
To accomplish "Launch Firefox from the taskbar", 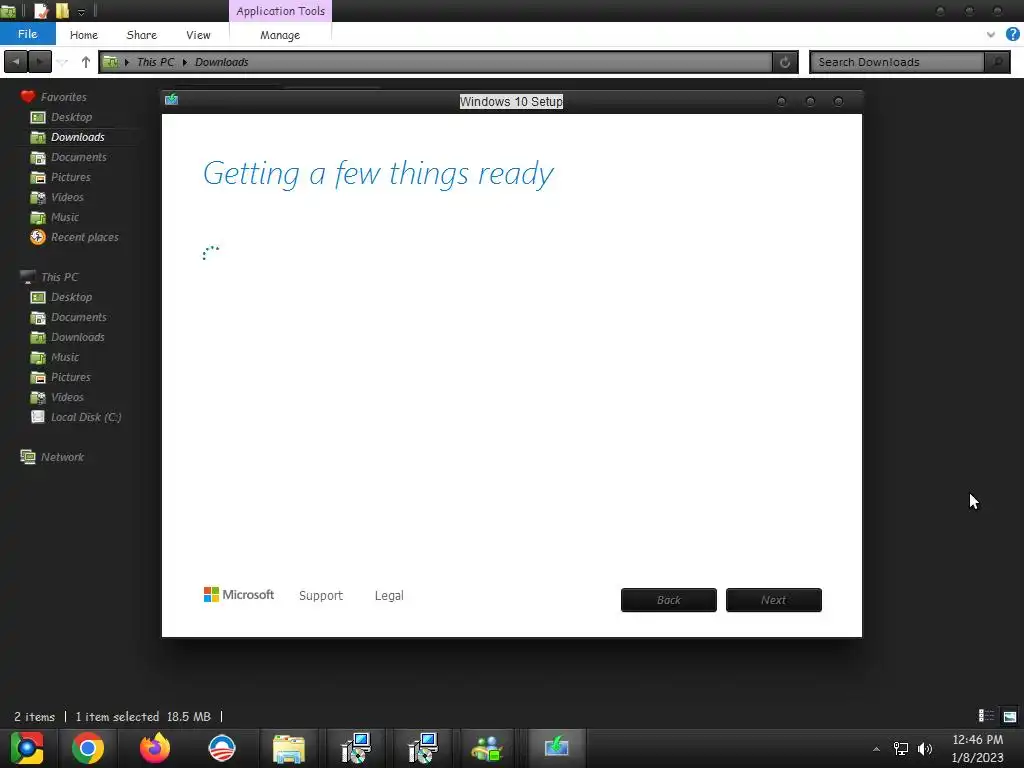I will click(x=155, y=748).
